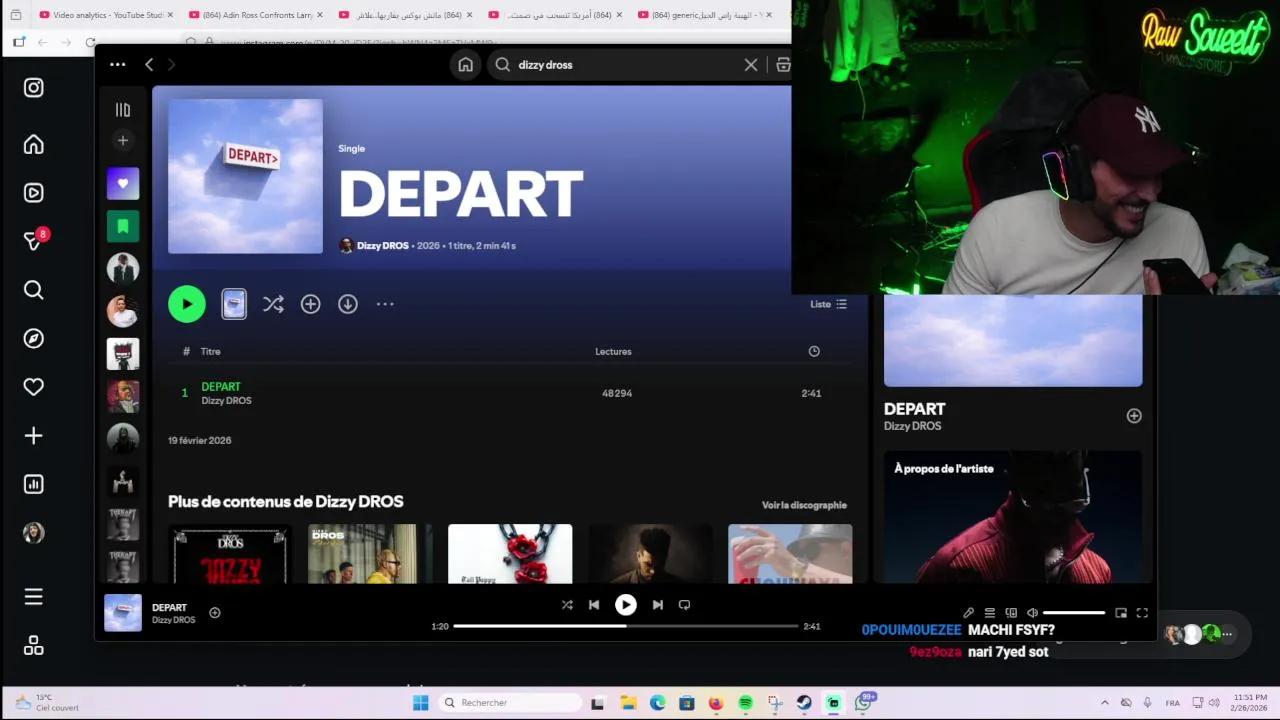The height and width of the screenshot is (720, 1280).
Task: Open Instagram Explore compass icon
Action: coord(34,338)
